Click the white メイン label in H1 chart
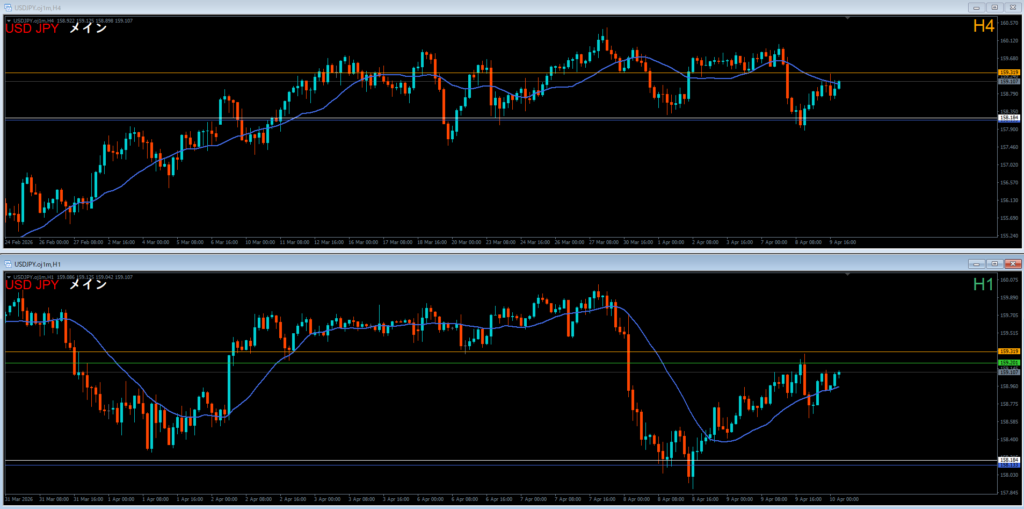1024x509 pixels. click(88, 285)
